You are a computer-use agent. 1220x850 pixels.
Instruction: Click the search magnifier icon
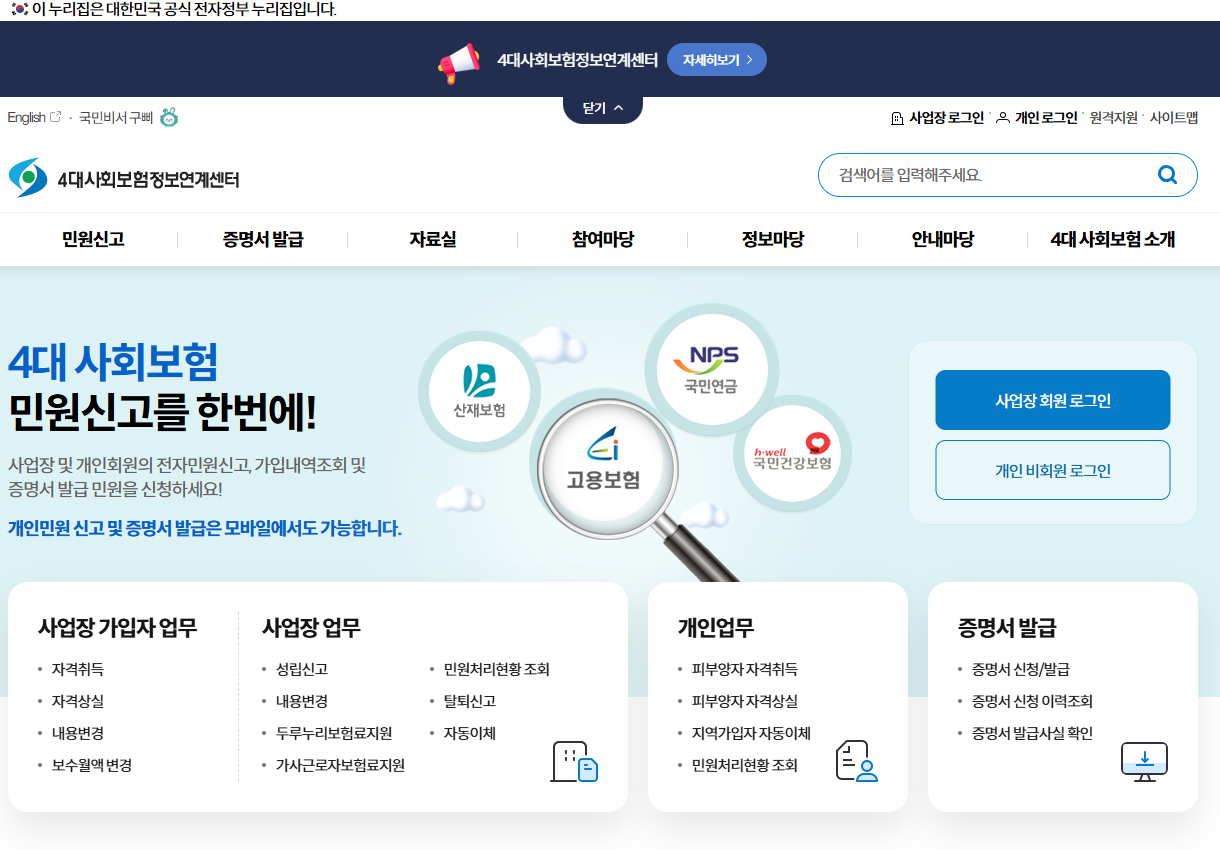1167,174
